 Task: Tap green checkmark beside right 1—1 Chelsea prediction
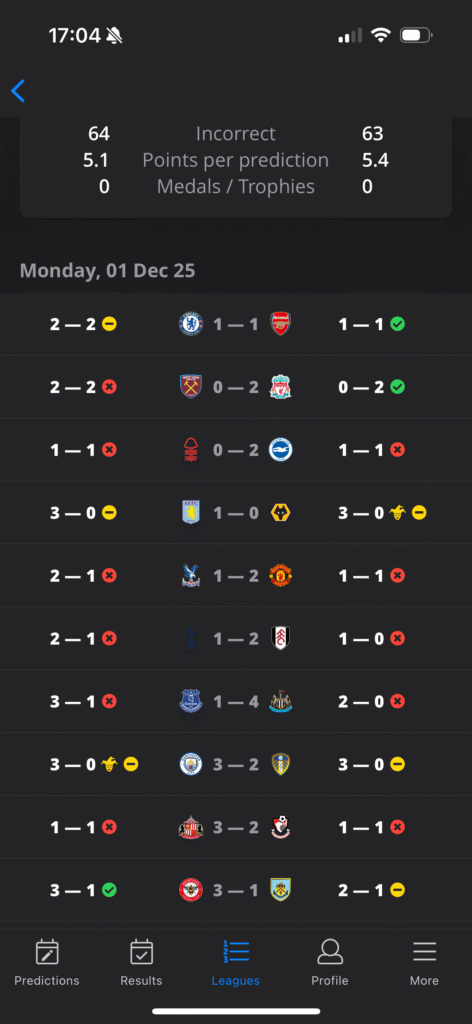pyautogui.click(x=398, y=324)
